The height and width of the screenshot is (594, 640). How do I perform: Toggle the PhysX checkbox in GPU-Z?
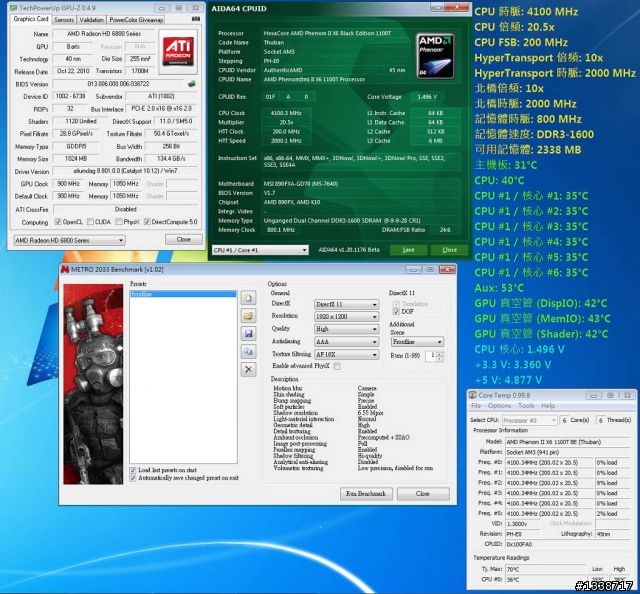119,222
